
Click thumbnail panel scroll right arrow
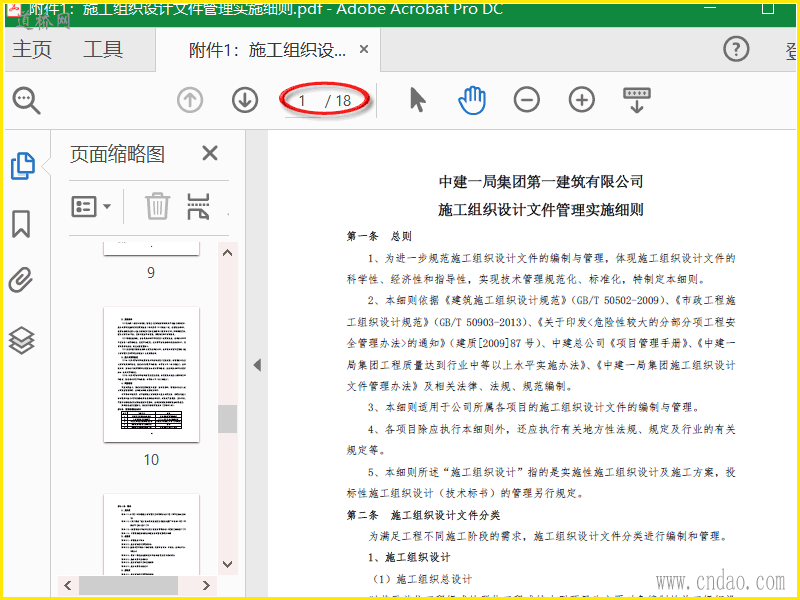(206, 585)
